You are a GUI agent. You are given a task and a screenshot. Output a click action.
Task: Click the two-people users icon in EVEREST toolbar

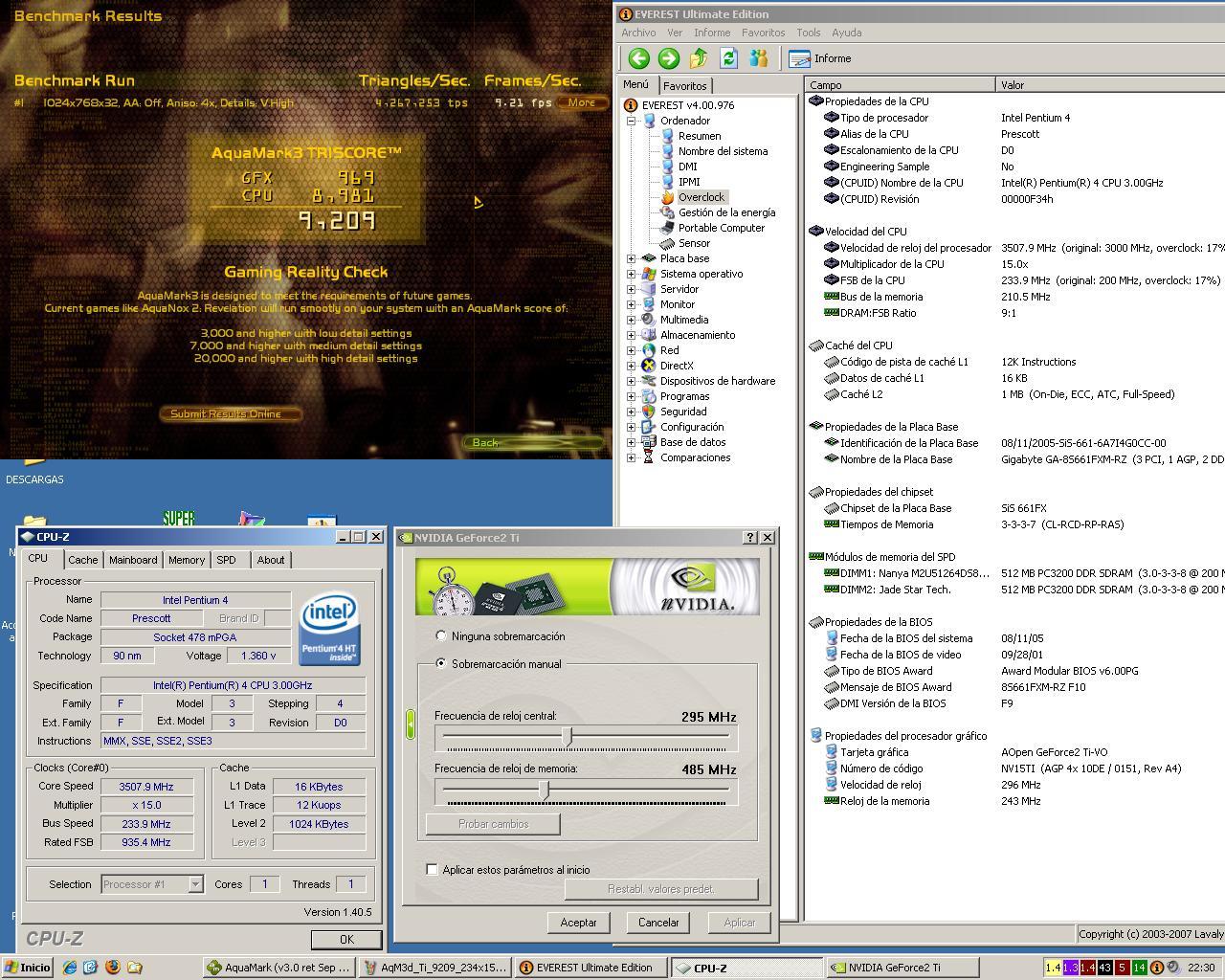tap(759, 58)
